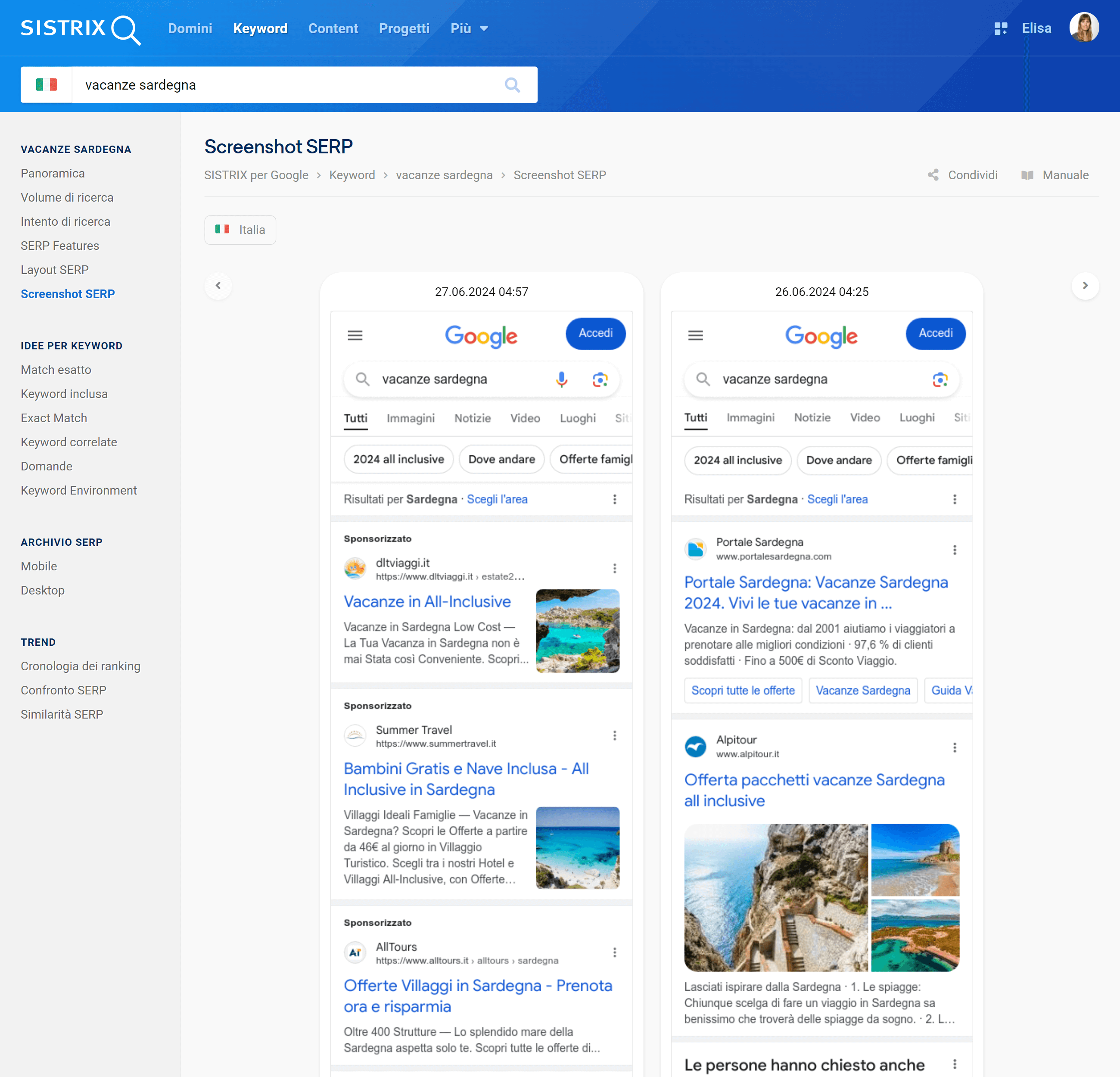Viewport: 1120px width, 1077px height.
Task: Click the Condividi share icon
Action: (933, 175)
